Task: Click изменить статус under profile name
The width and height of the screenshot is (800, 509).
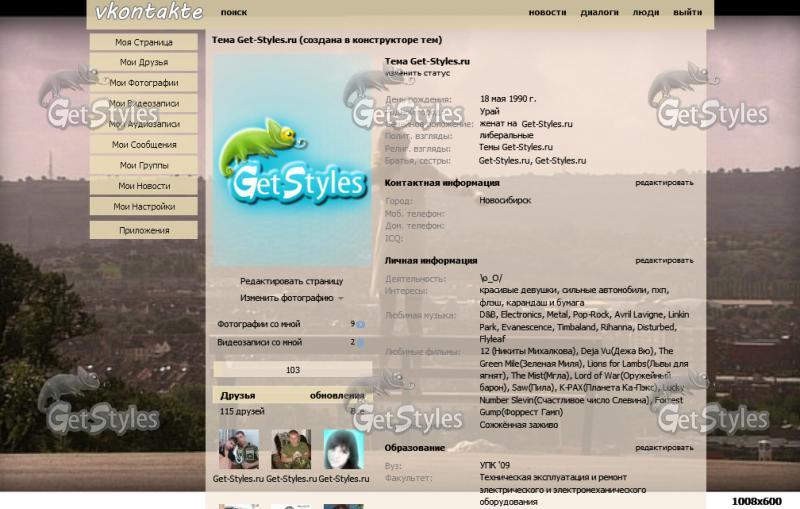Action: [418, 73]
